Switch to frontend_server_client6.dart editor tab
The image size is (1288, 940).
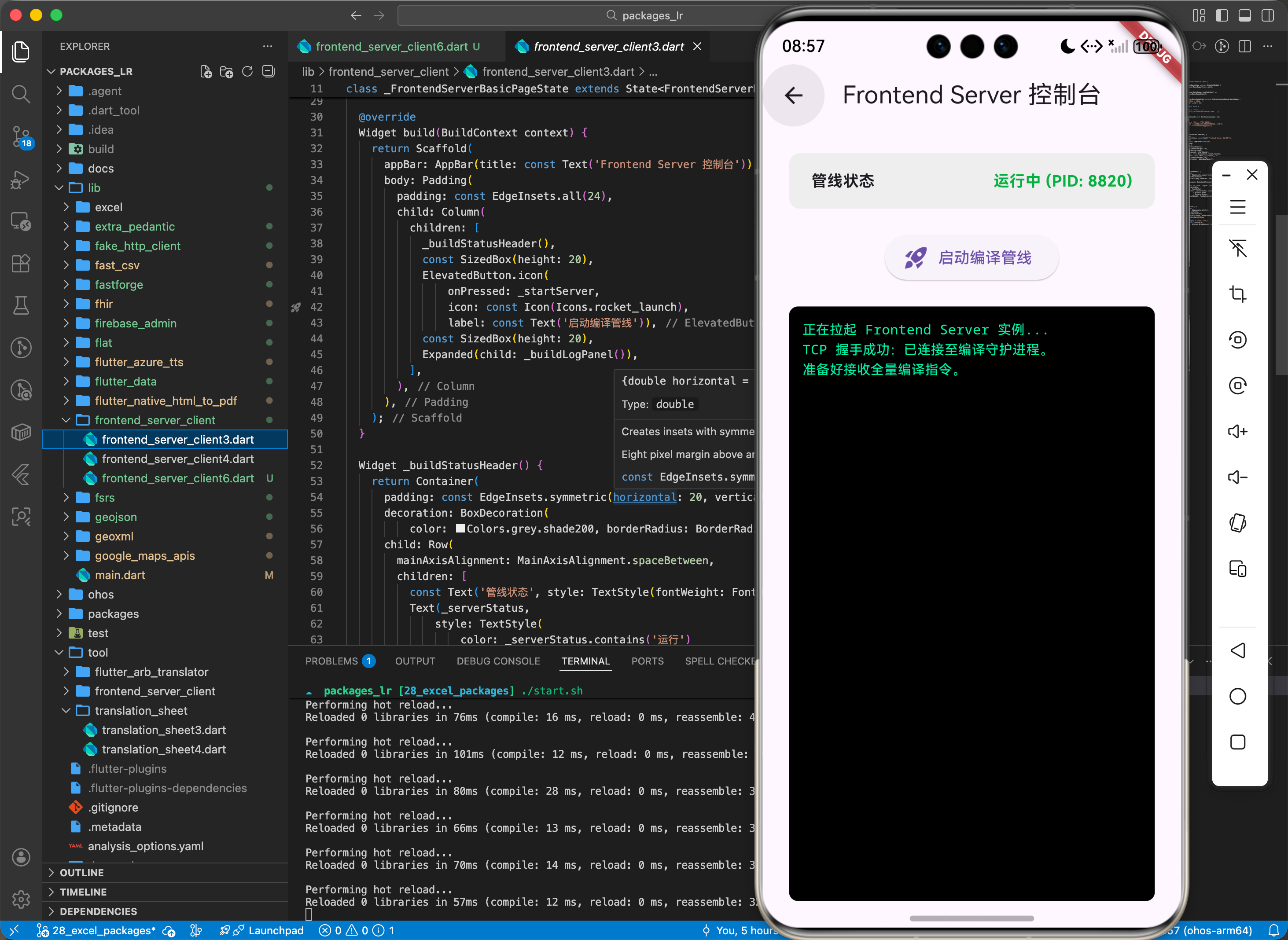(x=391, y=47)
